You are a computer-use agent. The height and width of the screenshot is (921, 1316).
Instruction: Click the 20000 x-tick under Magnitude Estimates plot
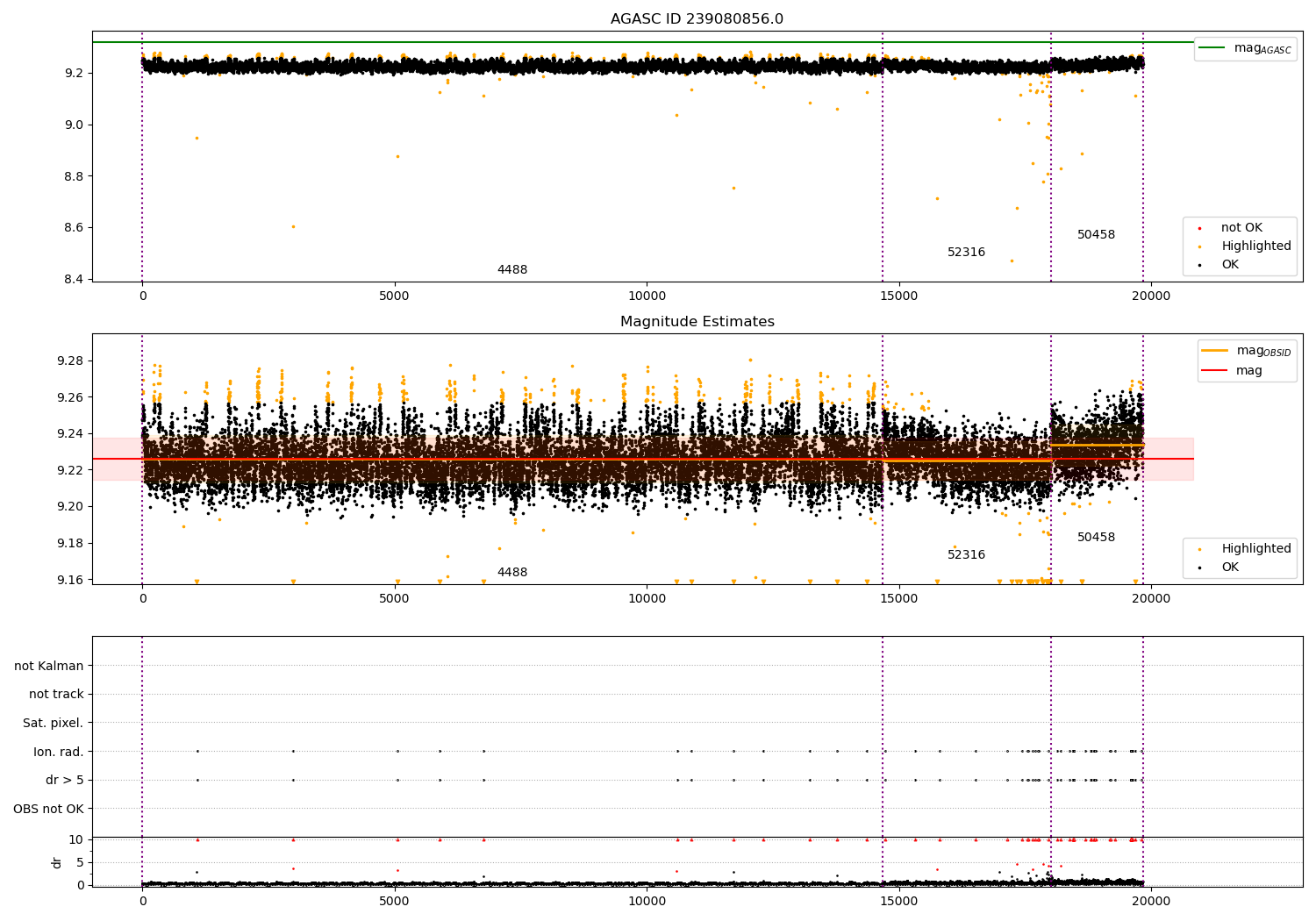point(1151,599)
